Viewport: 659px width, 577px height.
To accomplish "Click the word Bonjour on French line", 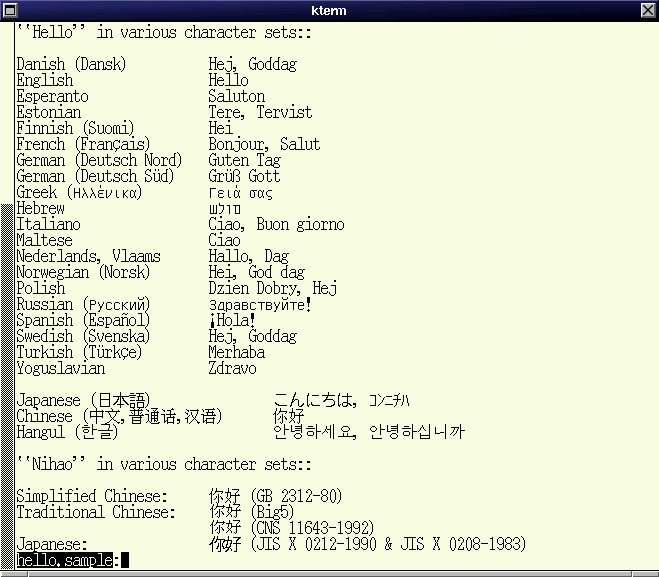I will point(239,144).
